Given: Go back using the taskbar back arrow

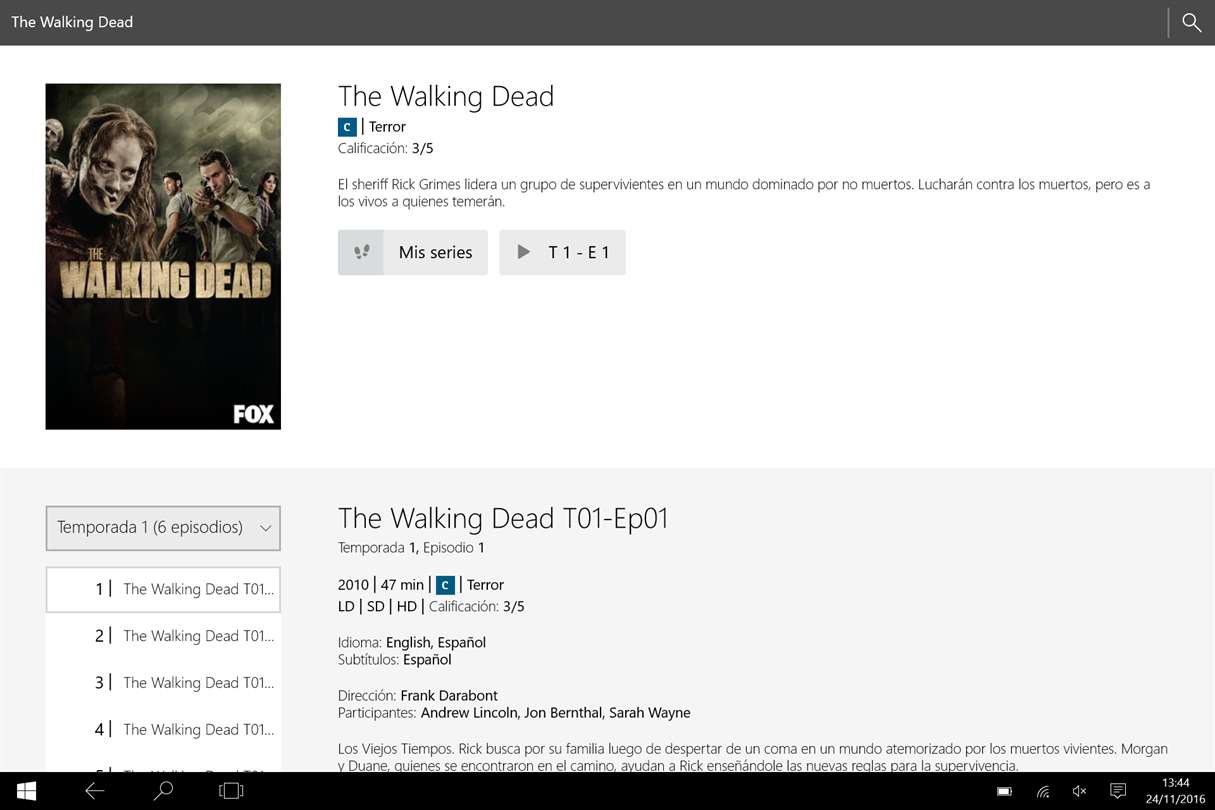Looking at the screenshot, I should 95,791.
